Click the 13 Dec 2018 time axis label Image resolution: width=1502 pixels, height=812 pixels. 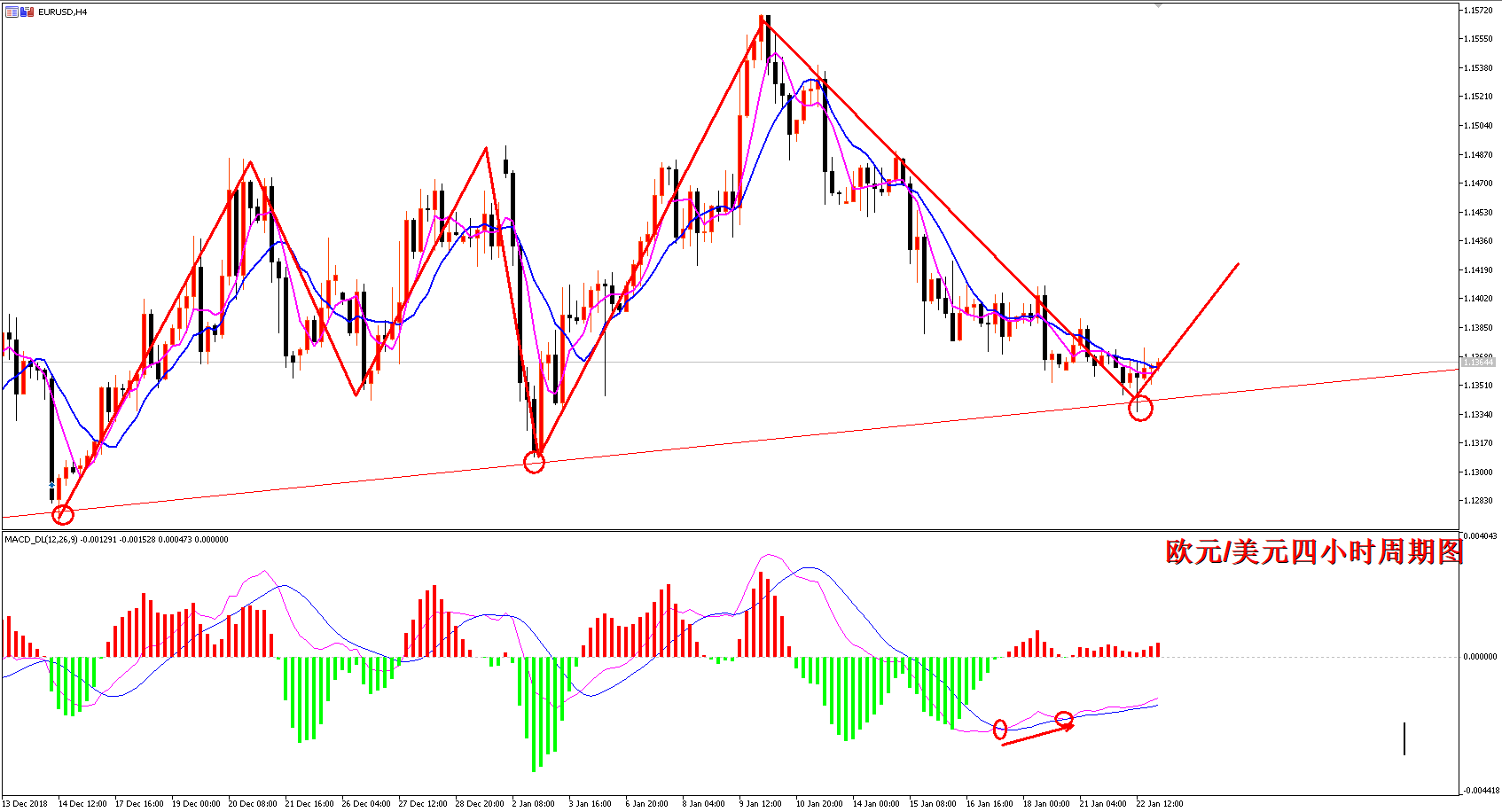click(x=26, y=803)
